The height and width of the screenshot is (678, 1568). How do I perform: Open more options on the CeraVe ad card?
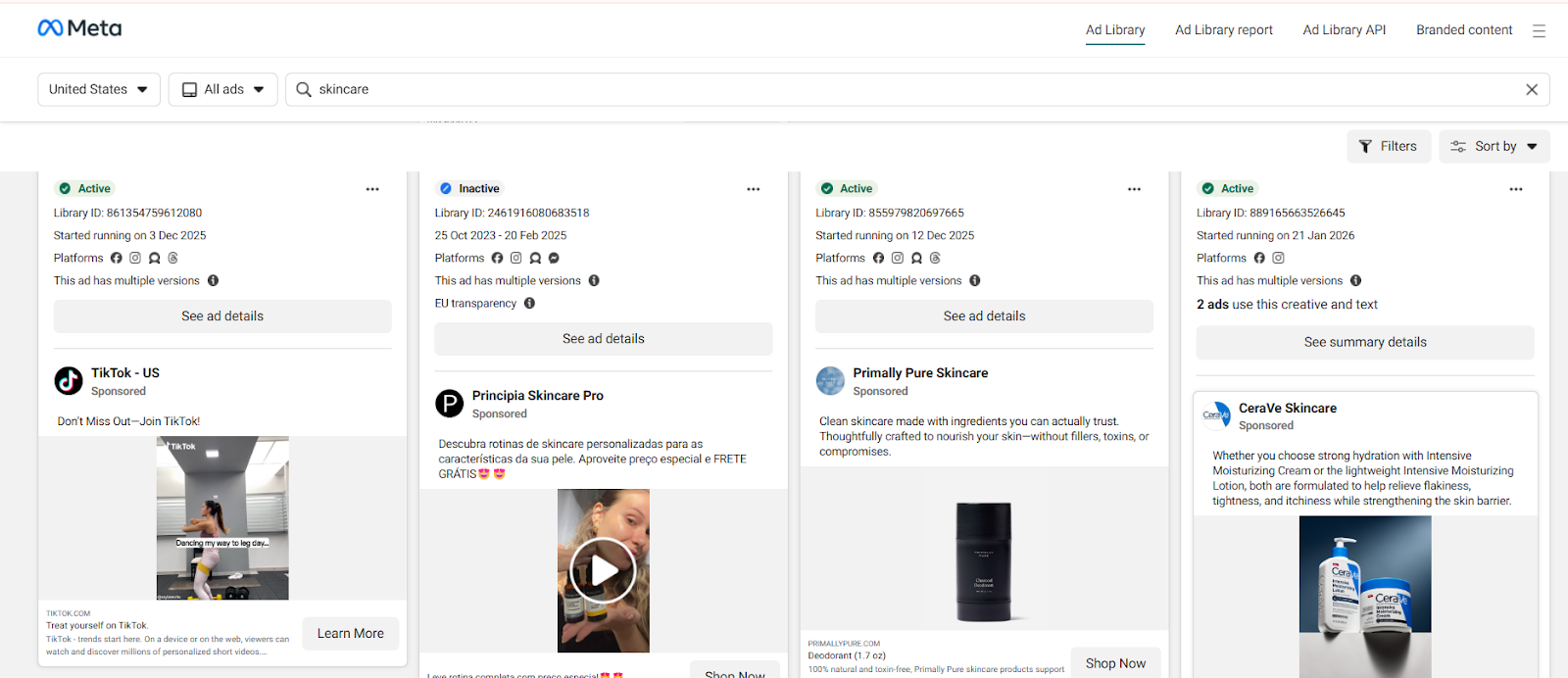tap(1516, 189)
